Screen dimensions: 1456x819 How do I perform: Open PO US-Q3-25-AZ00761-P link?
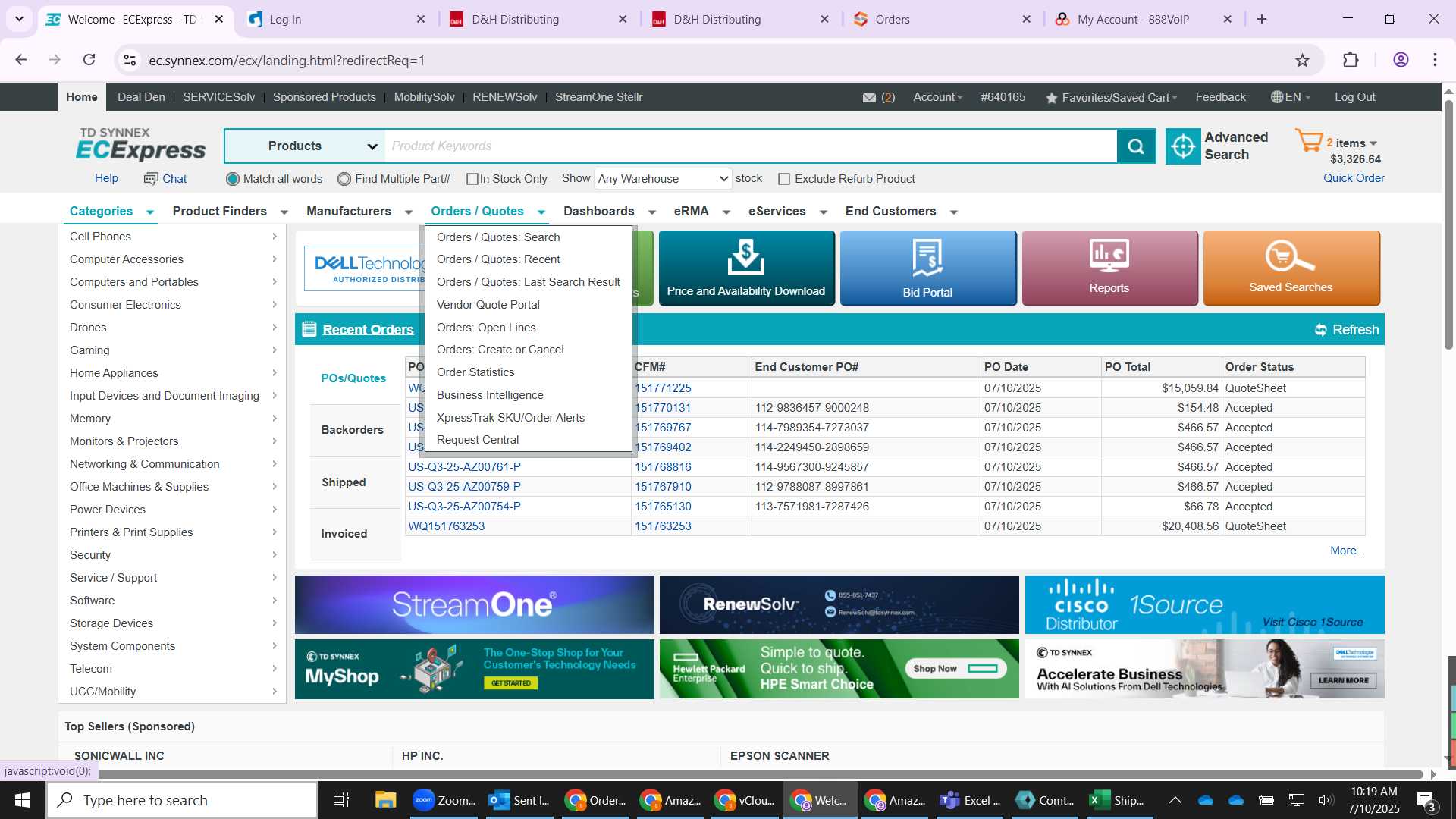[464, 467]
